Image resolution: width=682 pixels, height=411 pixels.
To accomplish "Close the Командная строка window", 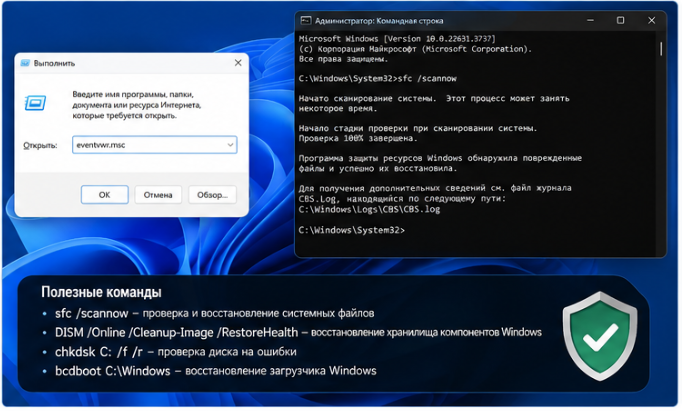I will 651,20.
